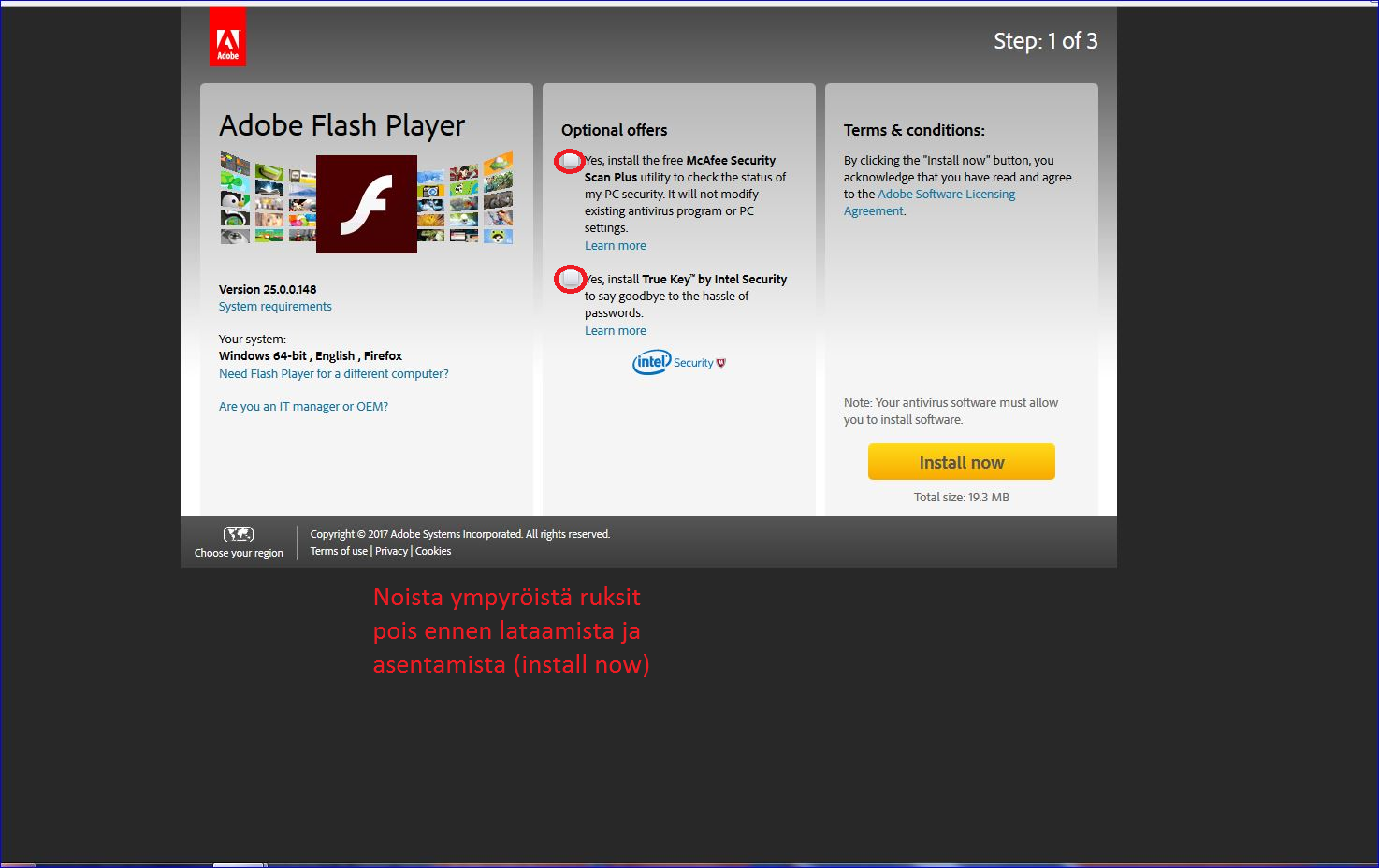1379x868 pixels.
Task: Open the System requirements link
Action: click(275, 306)
